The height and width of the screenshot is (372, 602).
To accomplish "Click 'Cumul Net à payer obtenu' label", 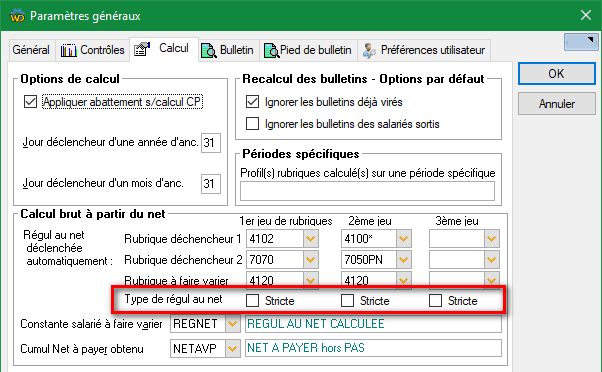I will 82,349.
